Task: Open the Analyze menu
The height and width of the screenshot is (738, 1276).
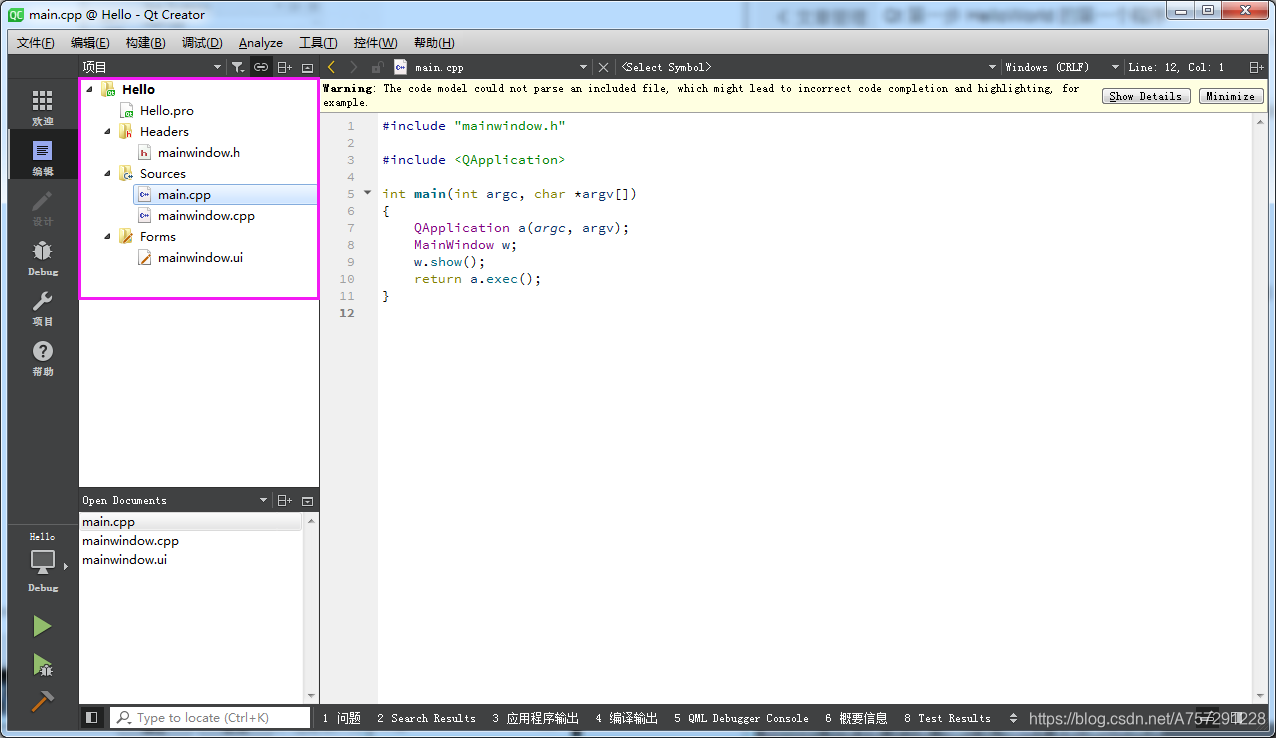Action: pyautogui.click(x=261, y=43)
